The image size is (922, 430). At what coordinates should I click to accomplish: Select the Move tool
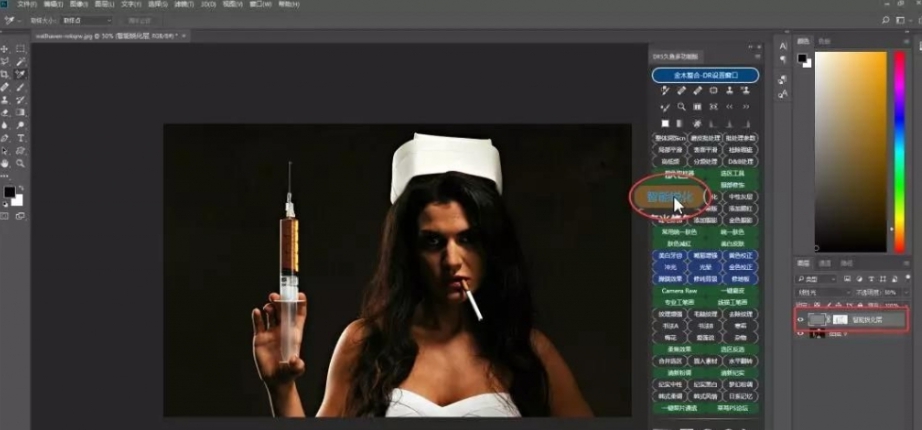tap(5, 48)
